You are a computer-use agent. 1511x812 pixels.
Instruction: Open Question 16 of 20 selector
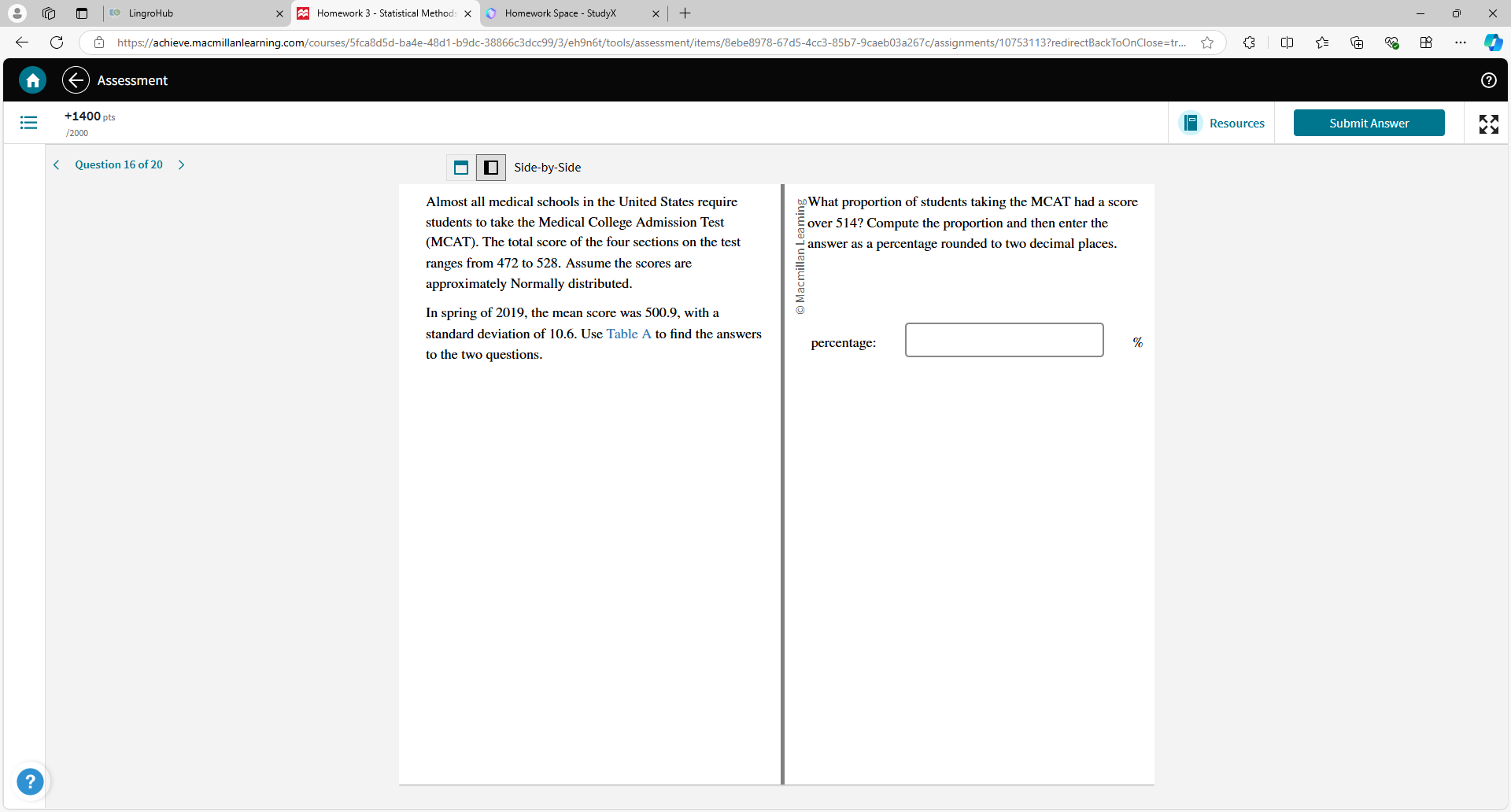pos(119,164)
